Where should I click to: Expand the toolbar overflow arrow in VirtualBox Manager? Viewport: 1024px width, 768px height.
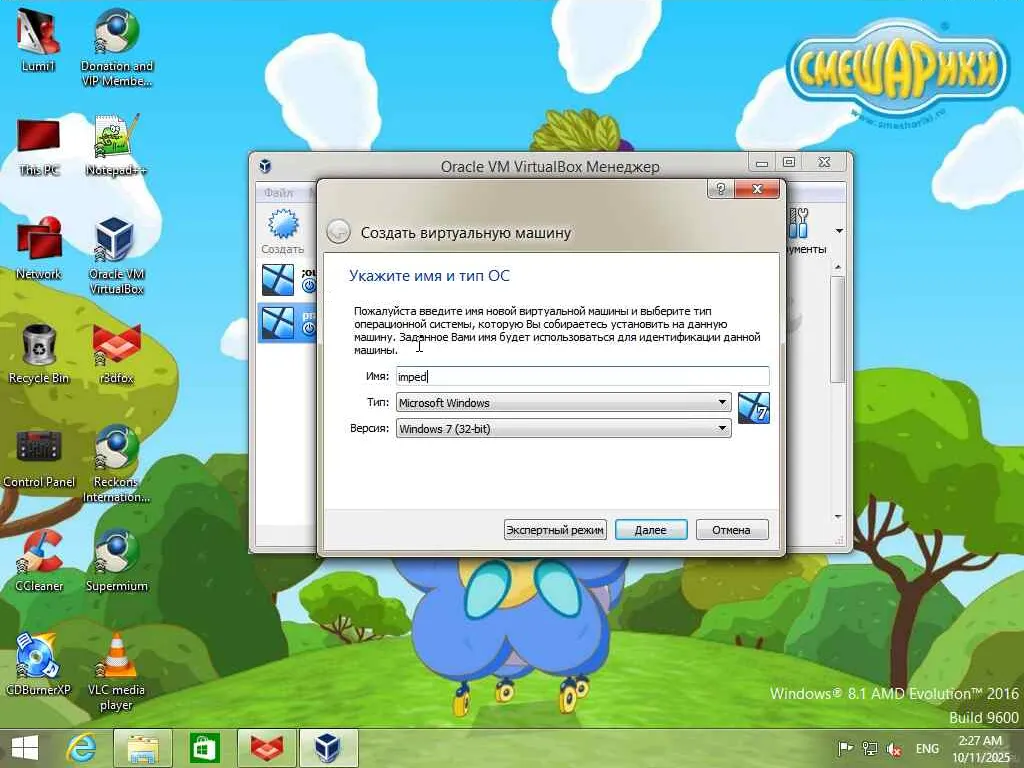(x=839, y=231)
